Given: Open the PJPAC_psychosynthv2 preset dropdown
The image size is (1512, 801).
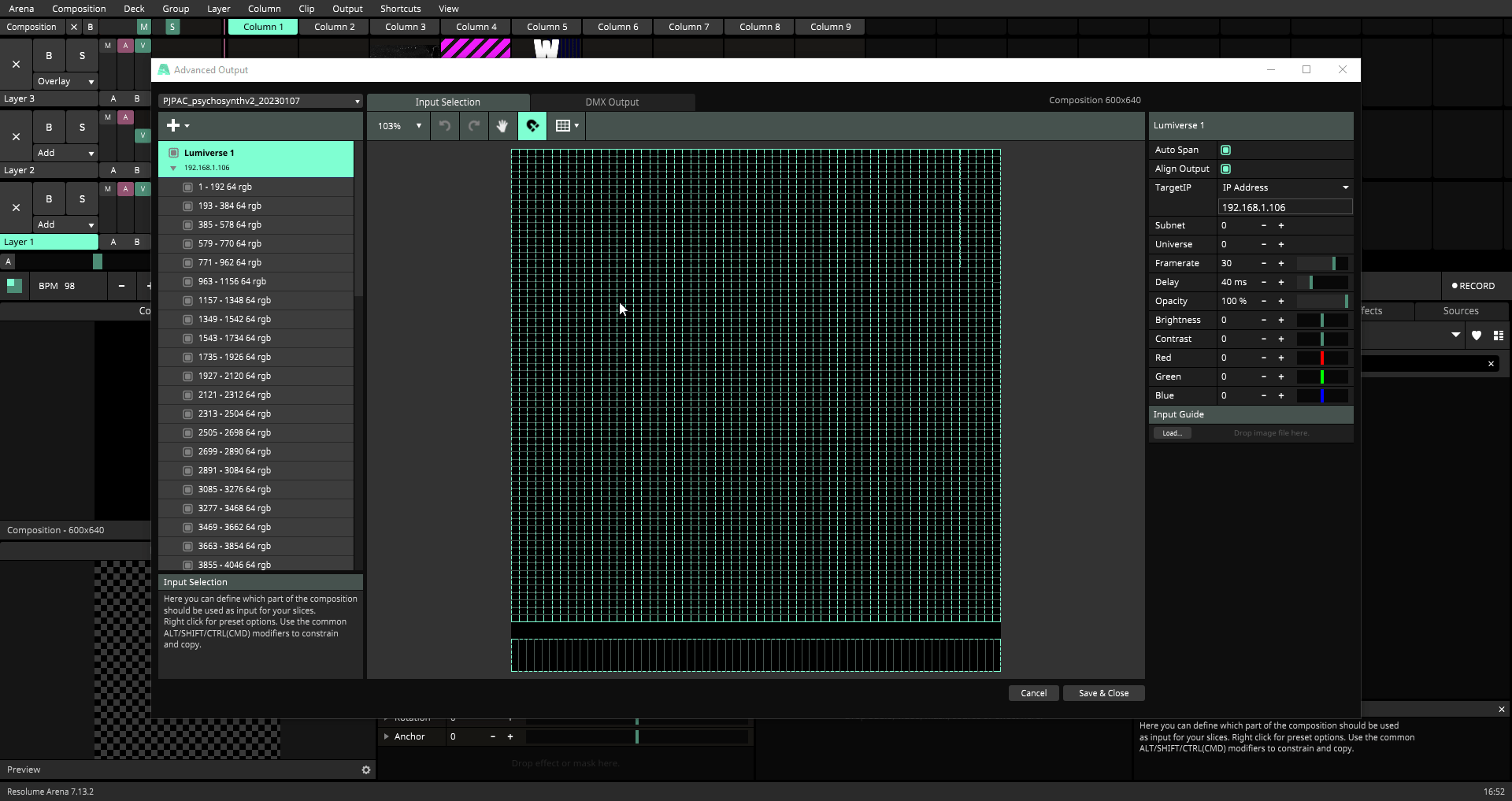Looking at the screenshot, I should tap(260, 101).
